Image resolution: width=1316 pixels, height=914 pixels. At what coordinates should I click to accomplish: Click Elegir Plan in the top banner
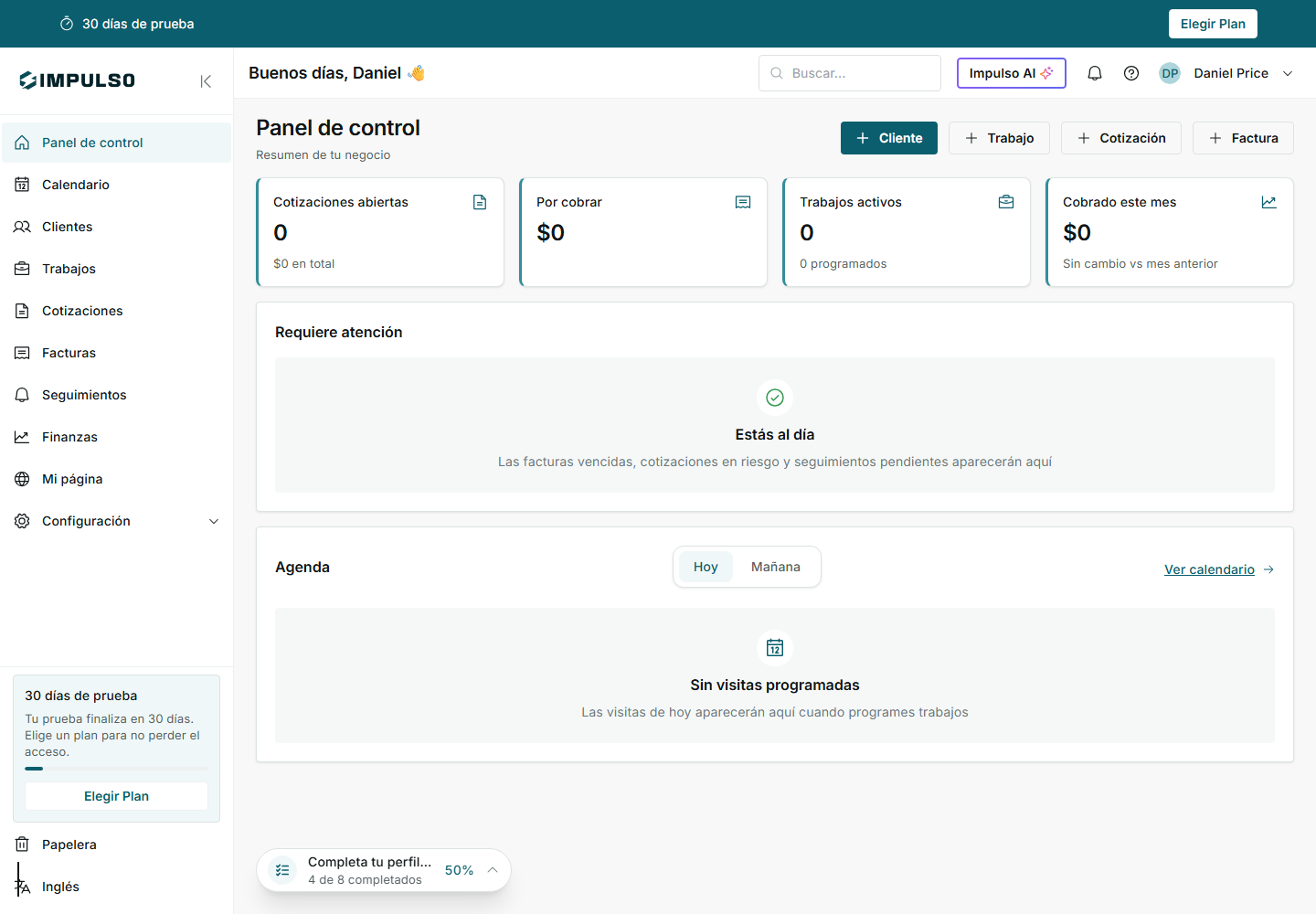pos(1213,24)
